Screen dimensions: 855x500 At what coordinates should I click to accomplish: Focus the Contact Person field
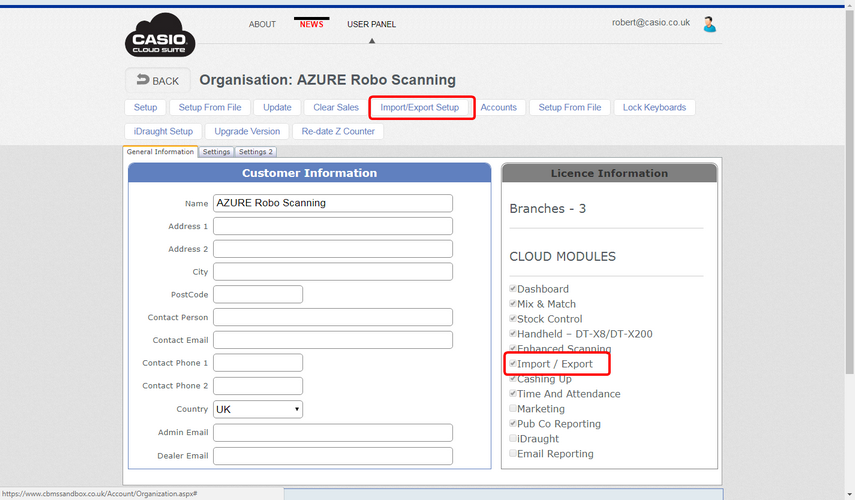(333, 317)
